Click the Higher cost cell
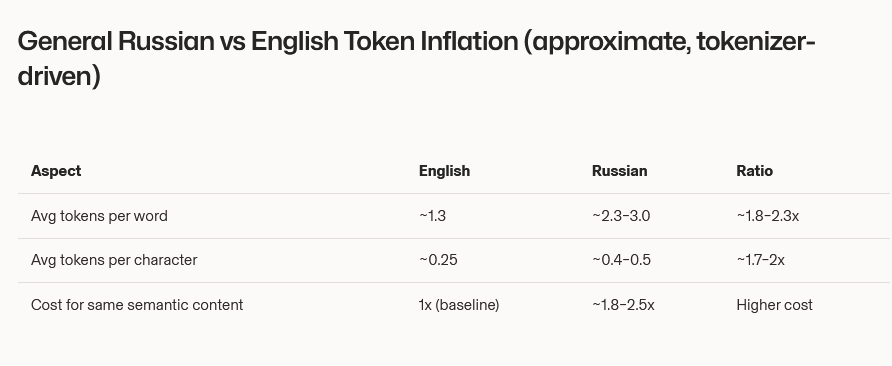The image size is (892, 366). [x=774, y=305]
